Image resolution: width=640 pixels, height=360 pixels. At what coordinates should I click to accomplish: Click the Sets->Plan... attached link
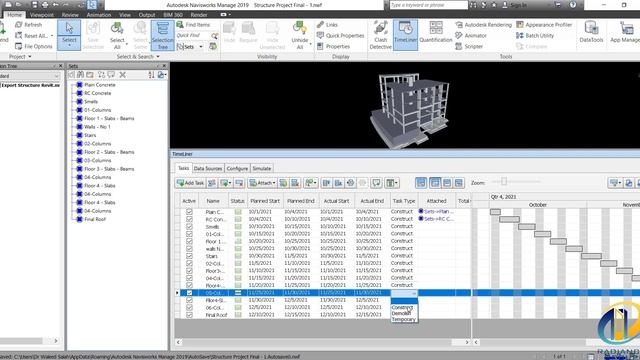click(436, 211)
